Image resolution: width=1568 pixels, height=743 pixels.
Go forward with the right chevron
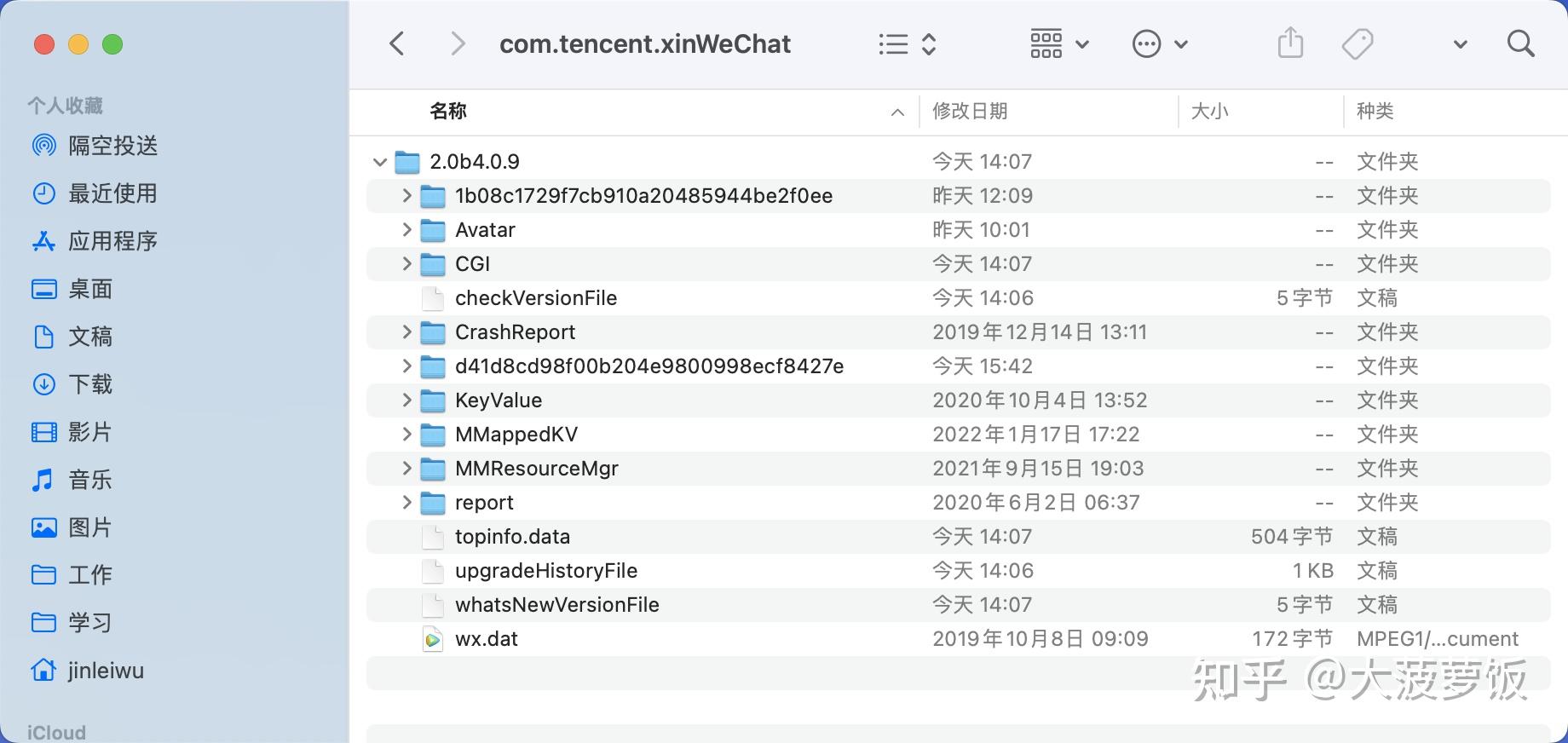pos(458,43)
